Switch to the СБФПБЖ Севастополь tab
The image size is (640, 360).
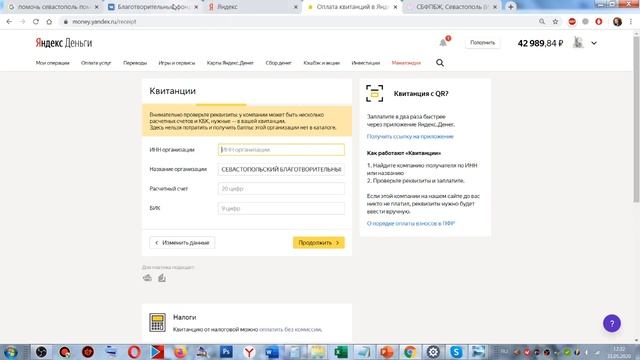click(452, 7)
